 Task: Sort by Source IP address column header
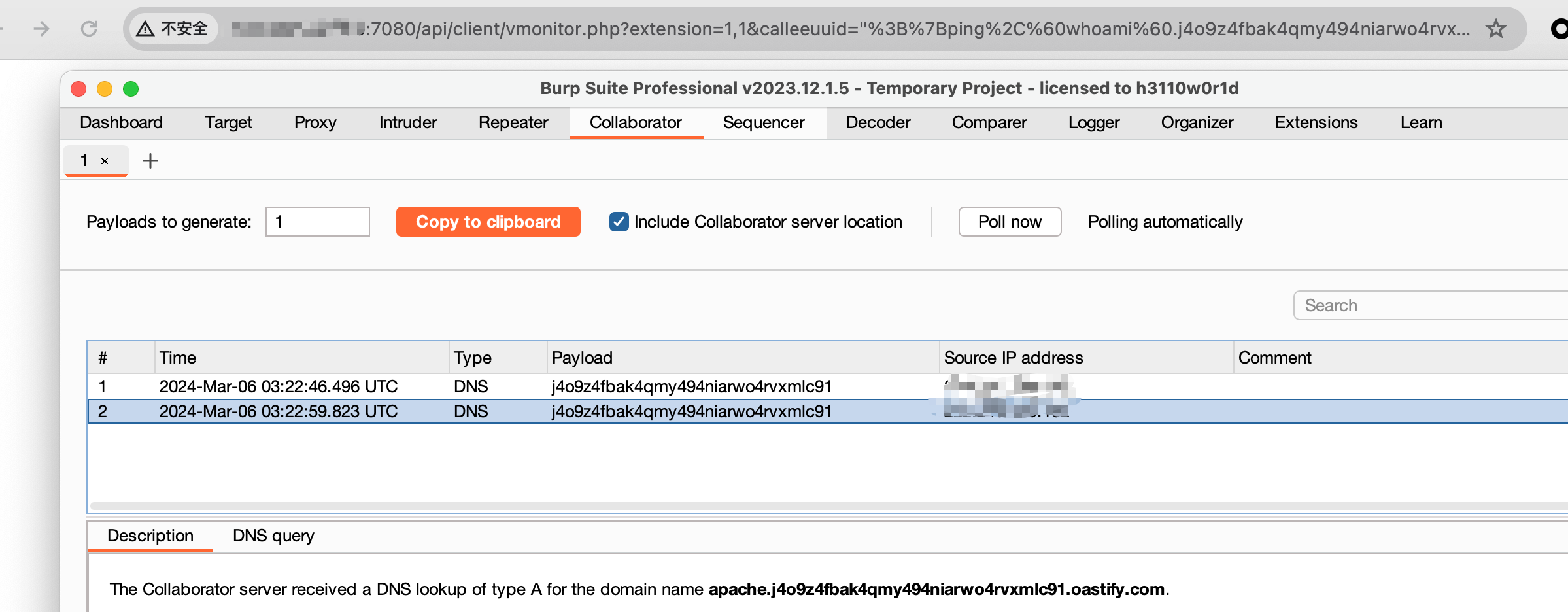coord(1086,358)
